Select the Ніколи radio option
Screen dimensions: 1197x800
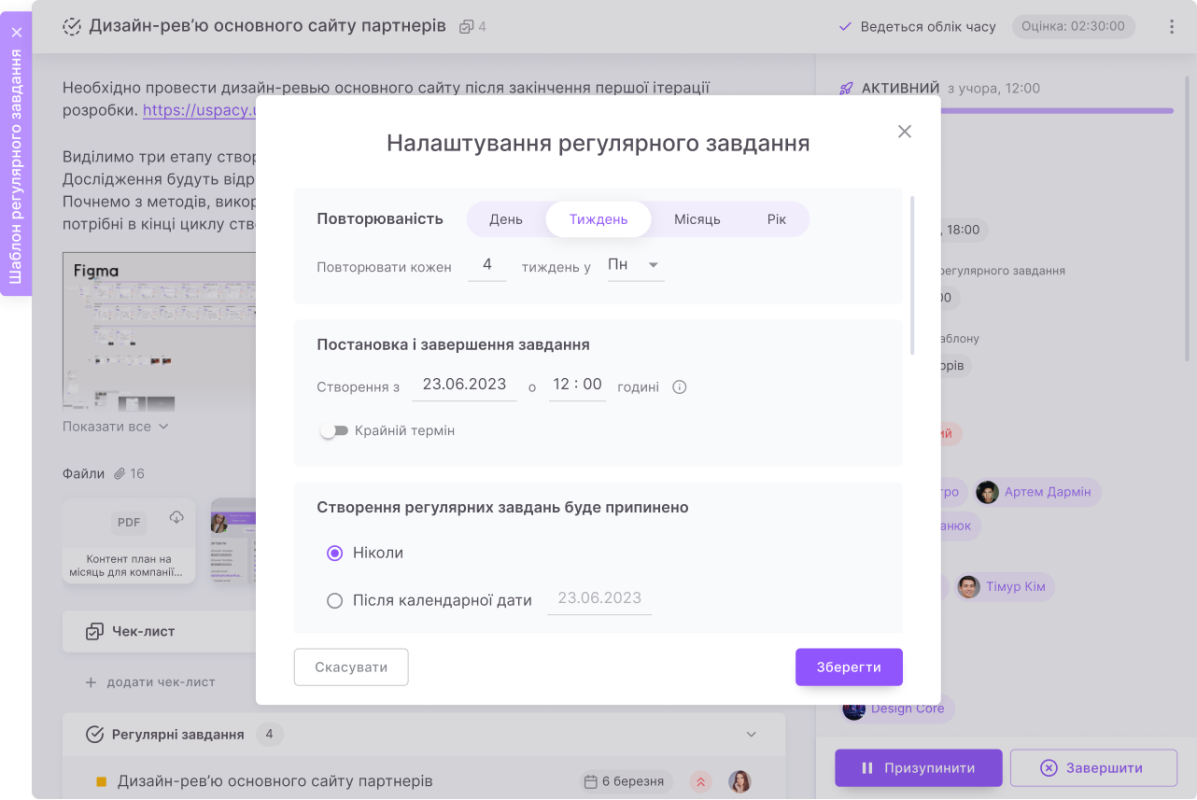335,553
